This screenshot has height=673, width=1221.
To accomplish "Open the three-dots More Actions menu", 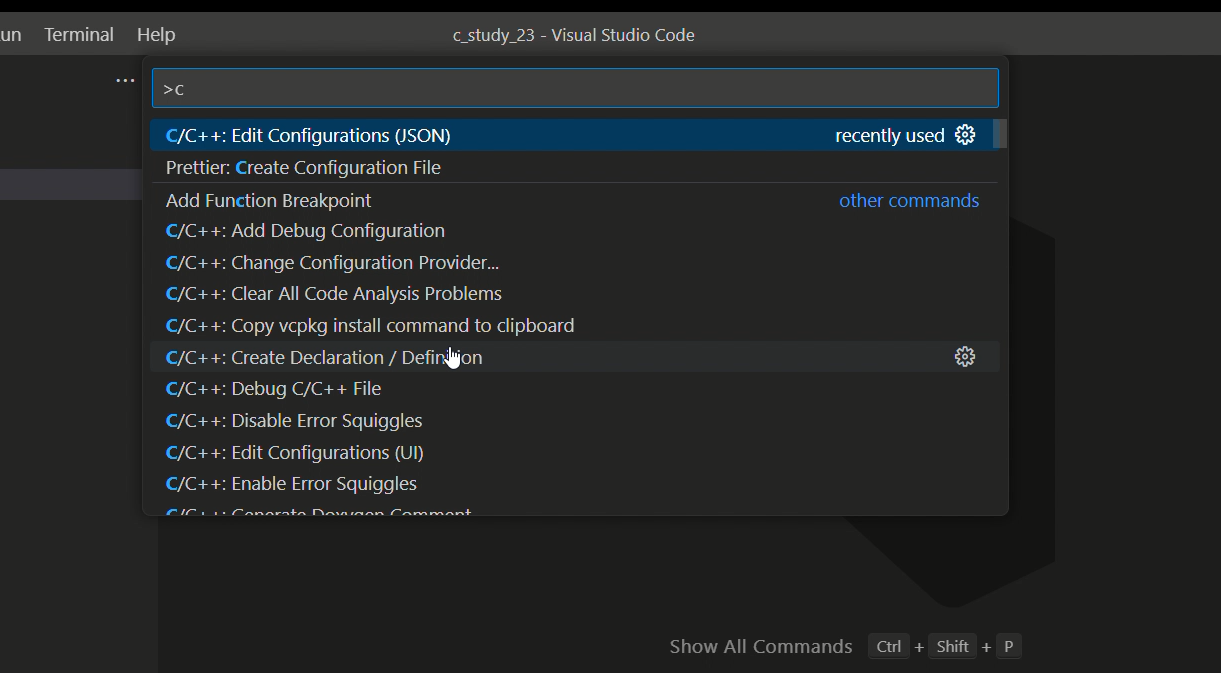I will 124,81.
